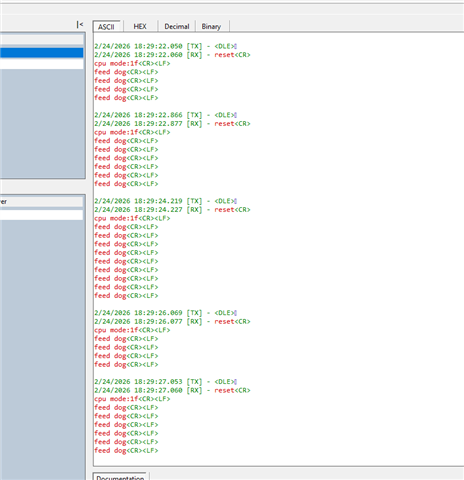Click the last feed dog line in log
Image resolution: width=464 pixels, height=480 pixels.
(x=126, y=450)
